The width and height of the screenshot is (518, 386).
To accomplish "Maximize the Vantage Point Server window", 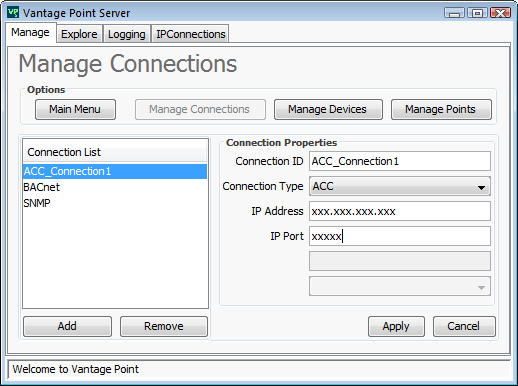I will tap(477, 13).
